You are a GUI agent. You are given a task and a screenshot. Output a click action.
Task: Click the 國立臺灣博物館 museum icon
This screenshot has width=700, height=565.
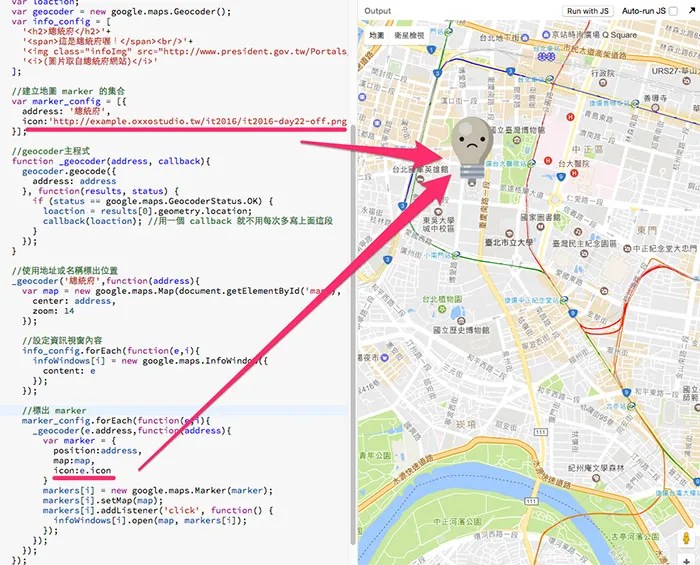click(x=517, y=140)
